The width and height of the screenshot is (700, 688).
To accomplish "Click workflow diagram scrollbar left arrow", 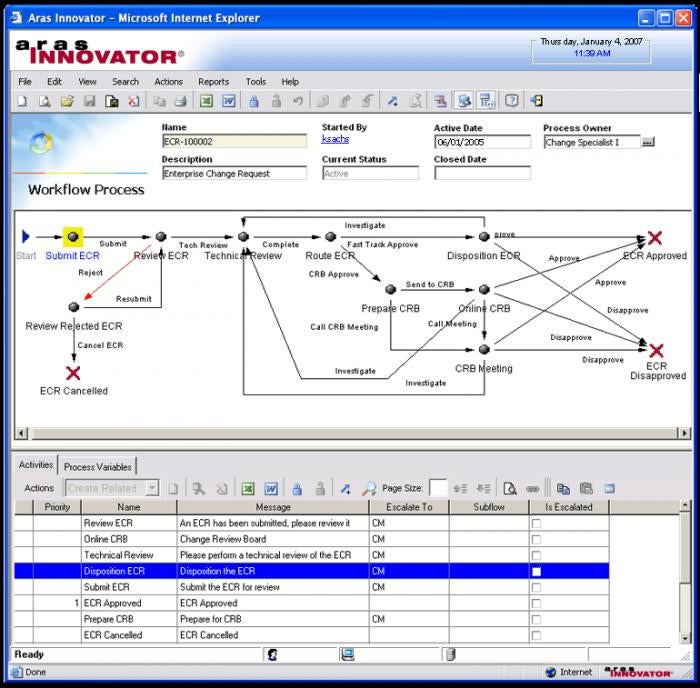I will point(21,433).
